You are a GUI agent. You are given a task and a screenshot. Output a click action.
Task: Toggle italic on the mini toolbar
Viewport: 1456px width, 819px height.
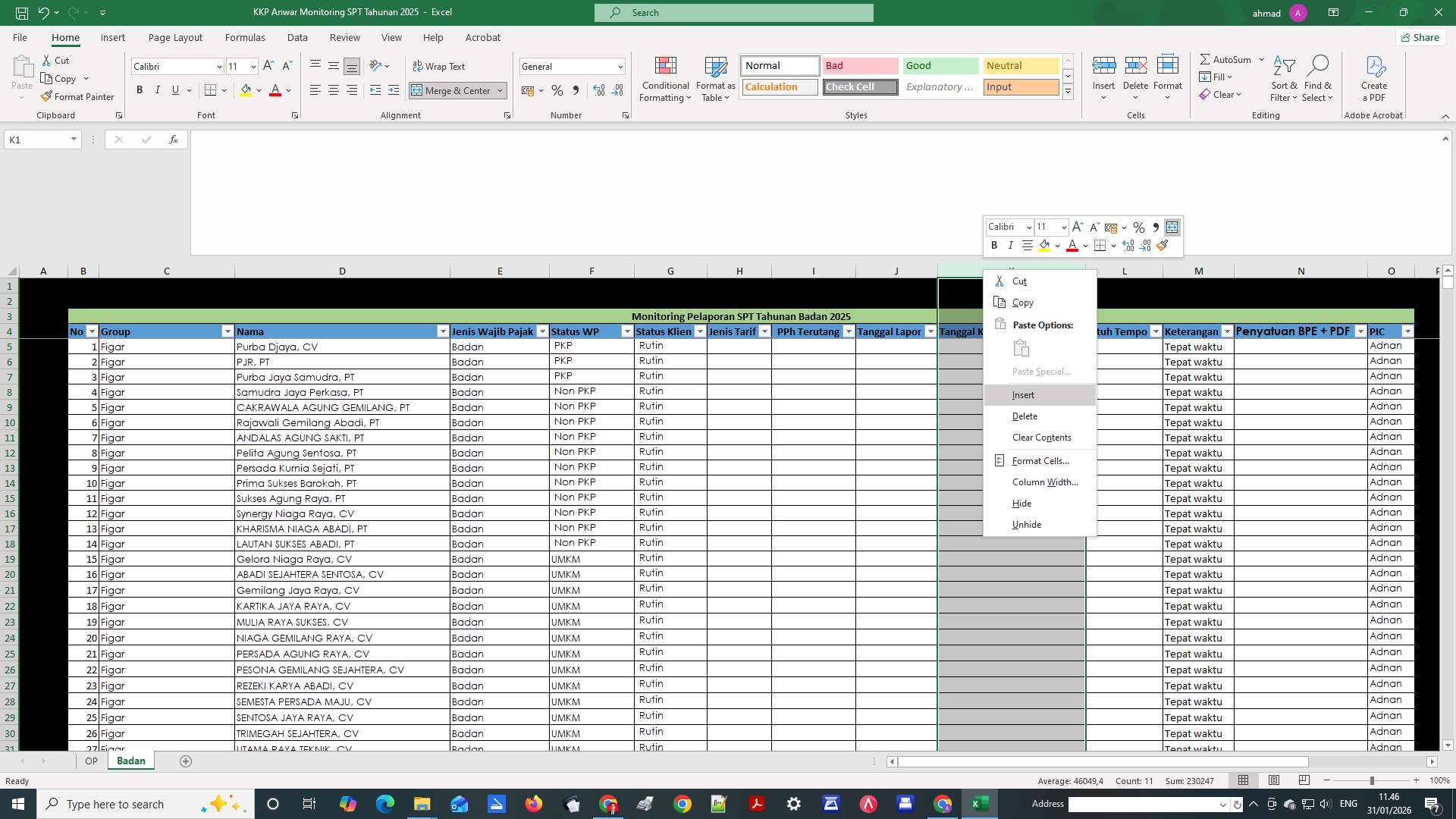click(x=1010, y=245)
